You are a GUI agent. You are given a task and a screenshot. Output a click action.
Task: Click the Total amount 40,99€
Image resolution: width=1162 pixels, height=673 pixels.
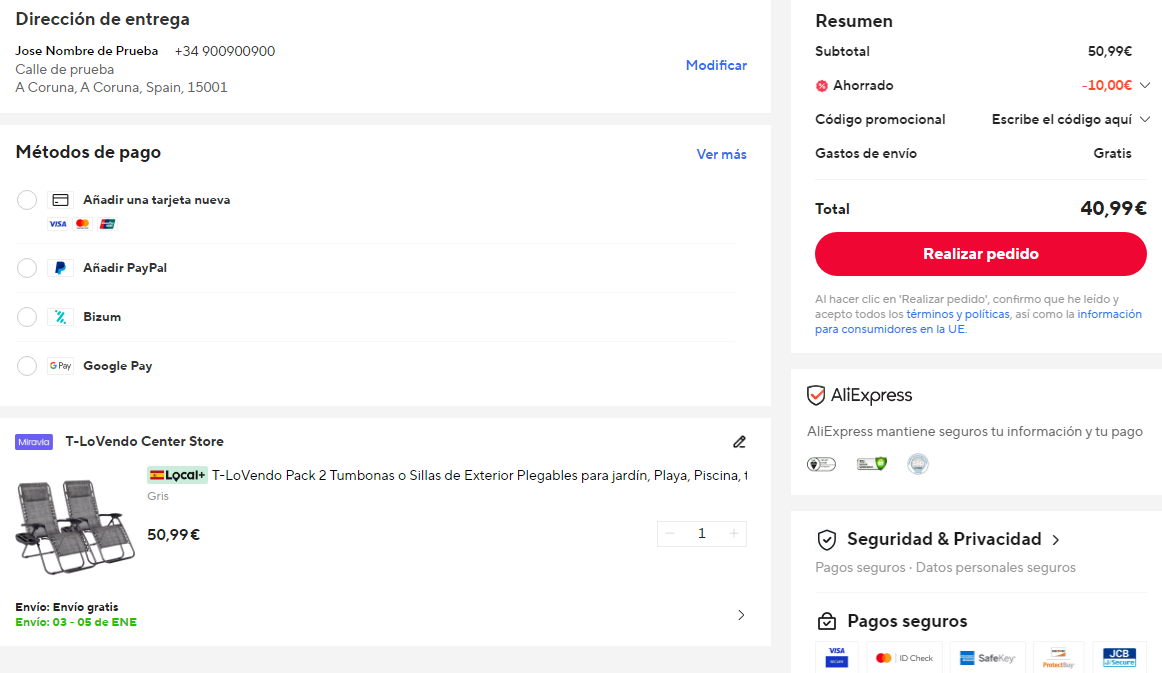1113,209
